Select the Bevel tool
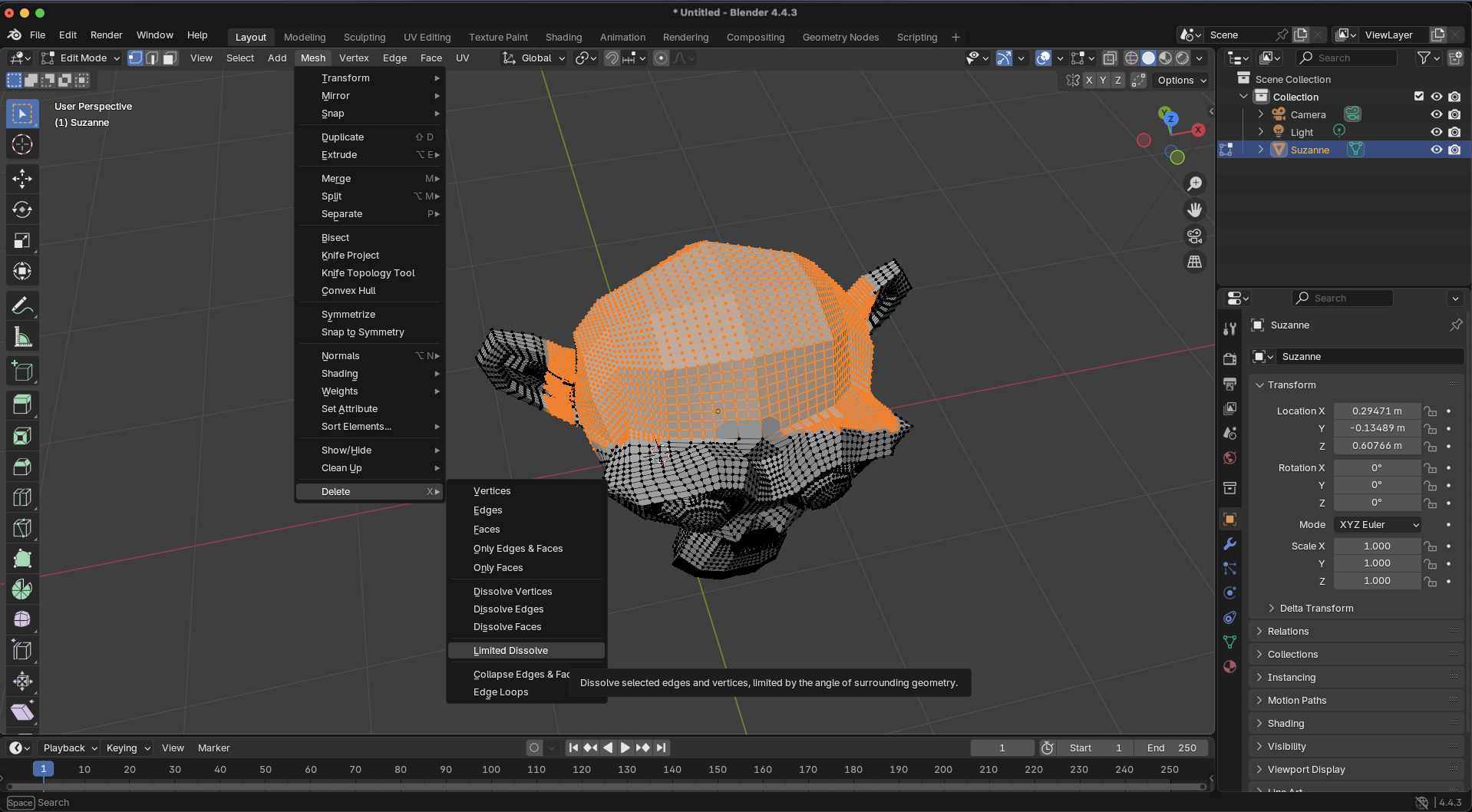The image size is (1472, 812). (x=22, y=467)
